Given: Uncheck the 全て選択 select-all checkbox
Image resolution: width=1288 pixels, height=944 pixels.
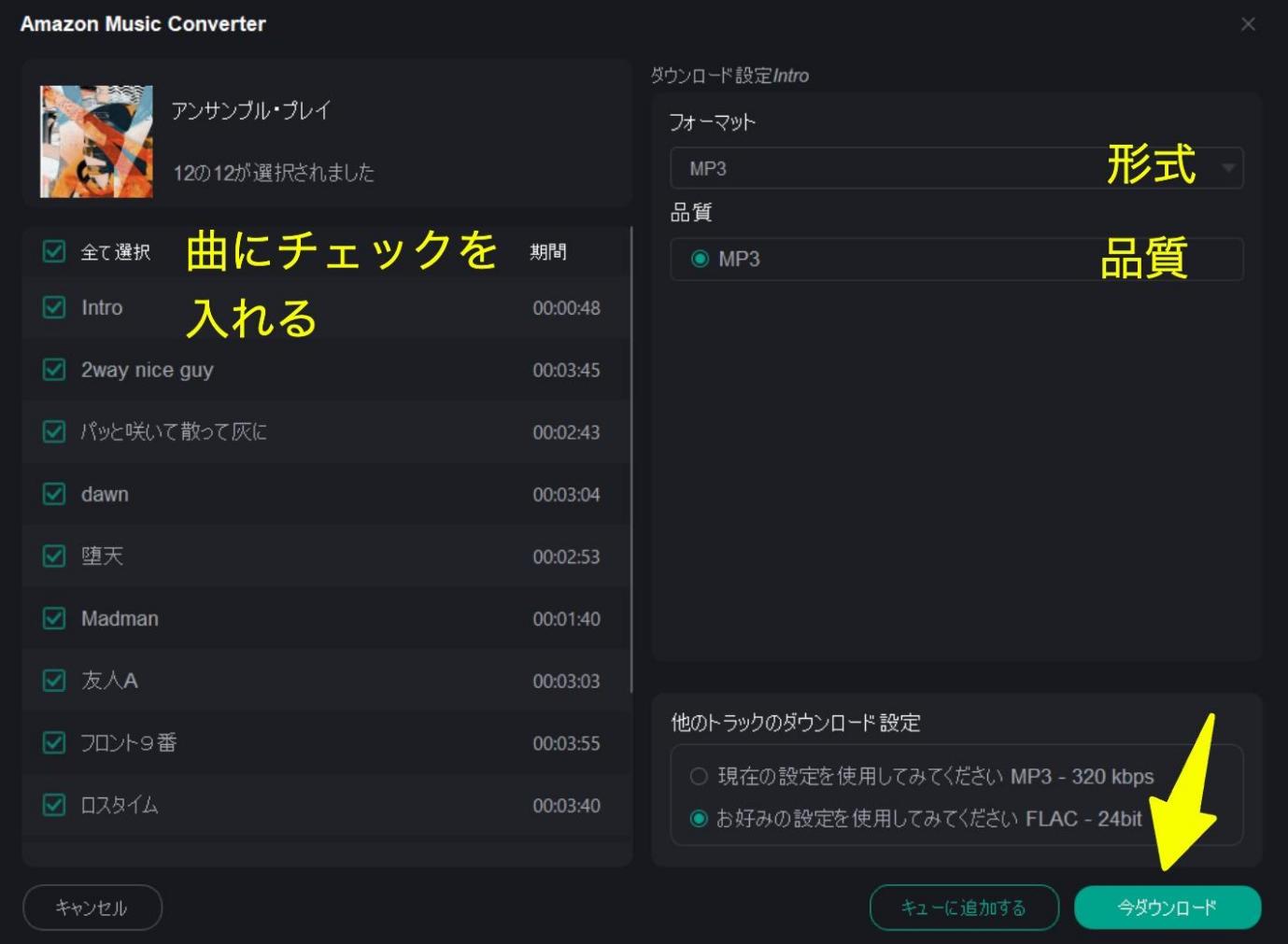Looking at the screenshot, I should pos(54,251).
